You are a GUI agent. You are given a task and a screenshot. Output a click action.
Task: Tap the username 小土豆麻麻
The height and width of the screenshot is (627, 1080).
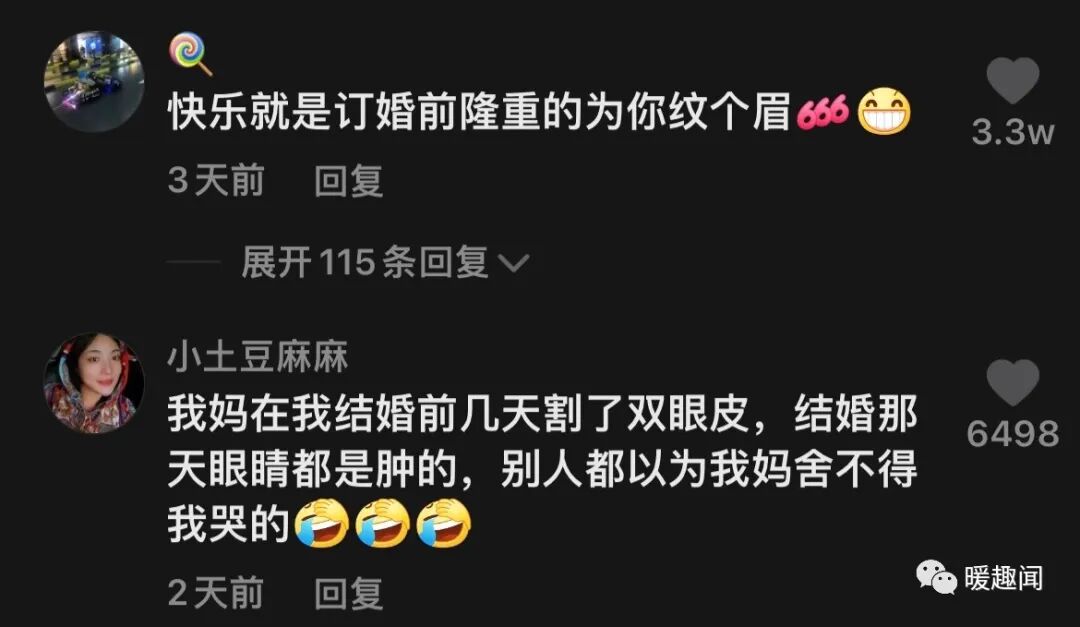258,357
